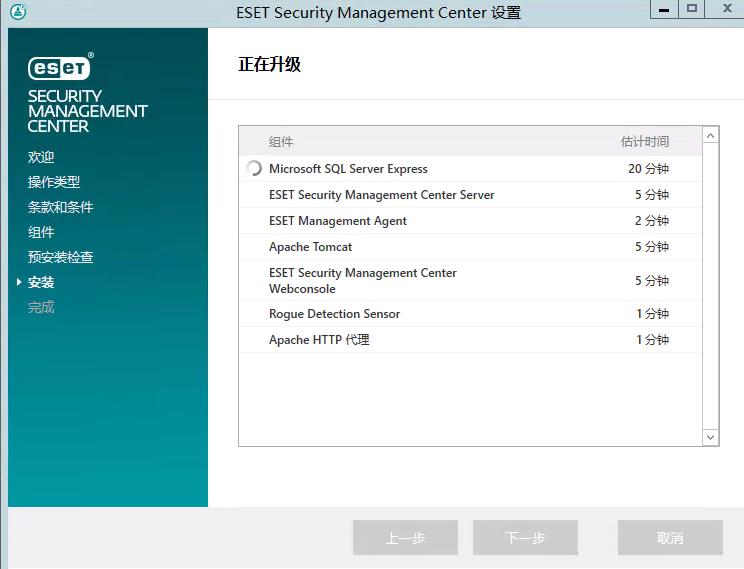Click the 上一步 button
The height and width of the screenshot is (569, 744).
(405, 537)
